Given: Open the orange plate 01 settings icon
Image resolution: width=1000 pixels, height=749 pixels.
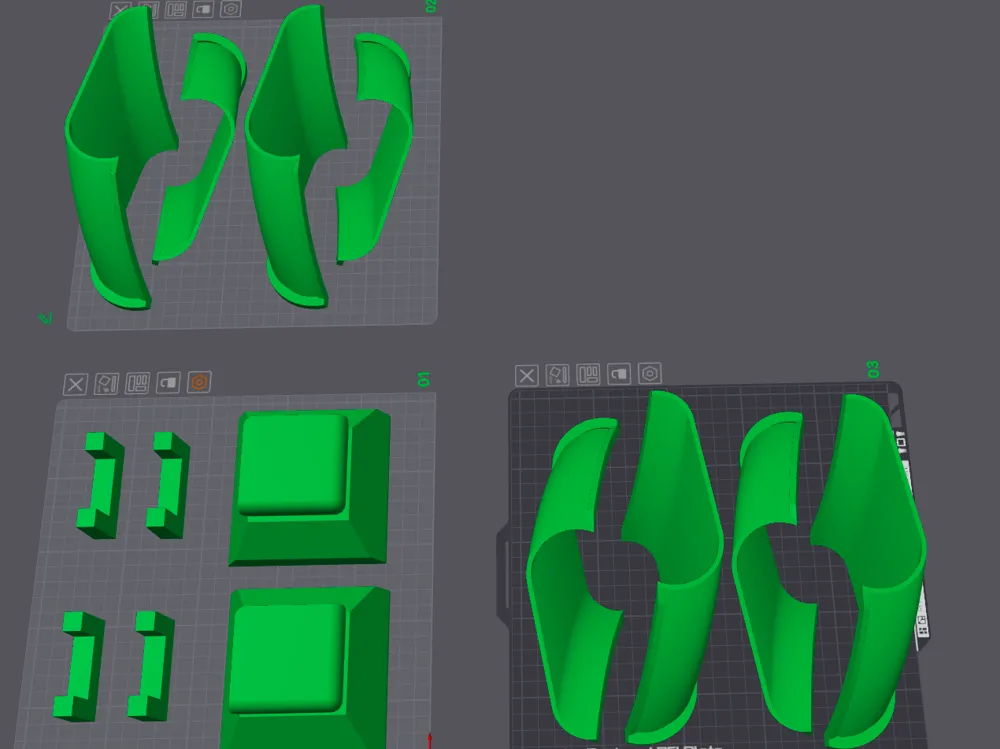Looking at the screenshot, I should (x=199, y=382).
